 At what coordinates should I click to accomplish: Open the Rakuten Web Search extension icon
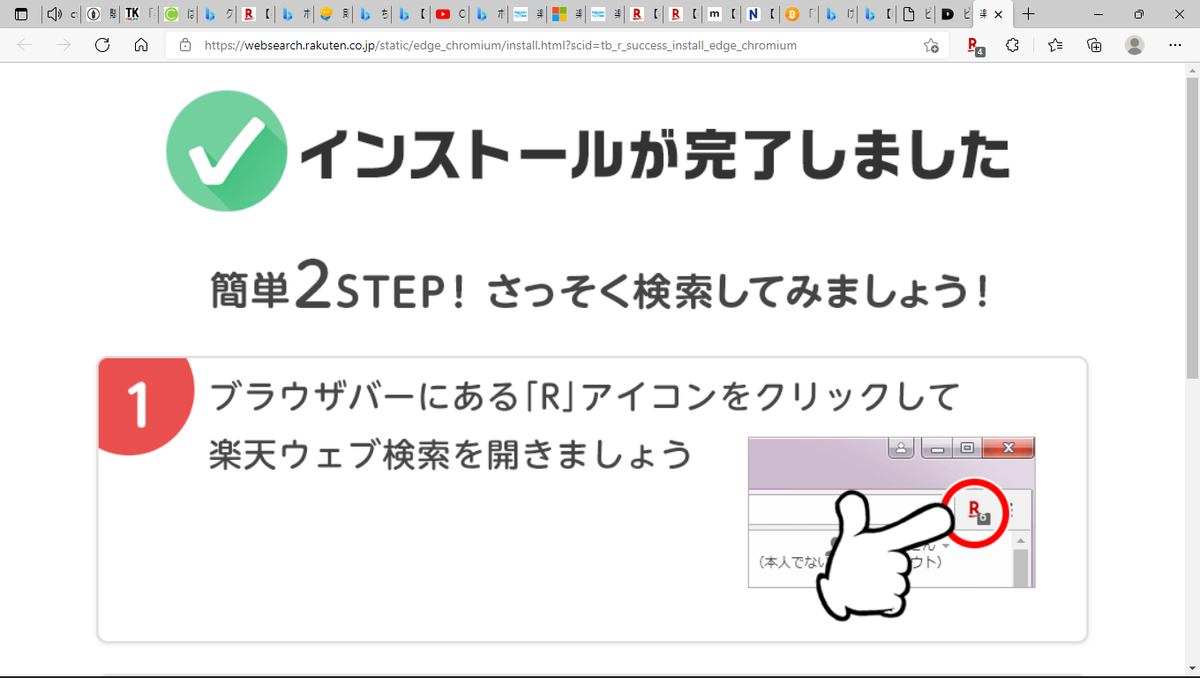976,45
